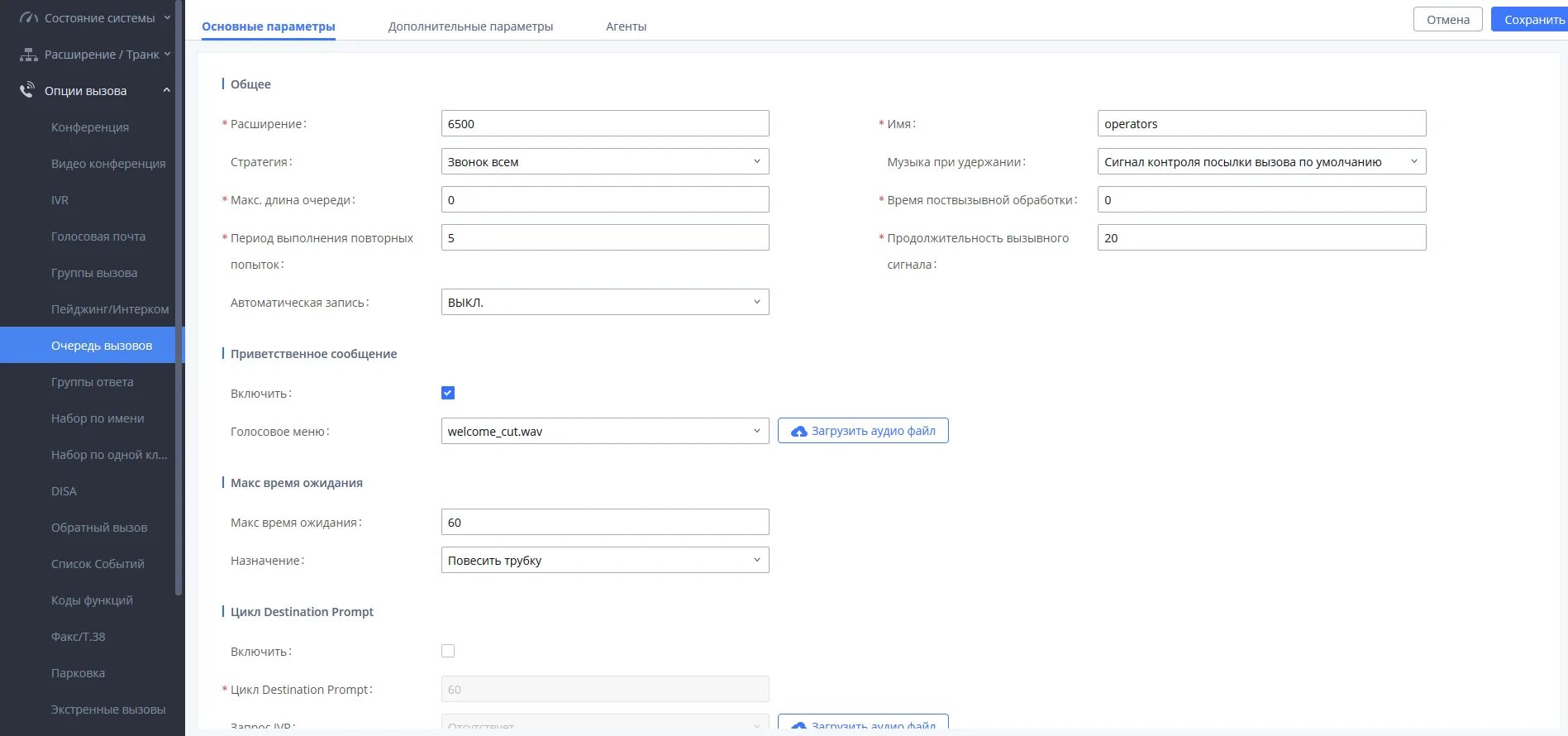The height and width of the screenshot is (736, 1568).
Task: Open DISA in the sidebar
Action: click(64, 491)
